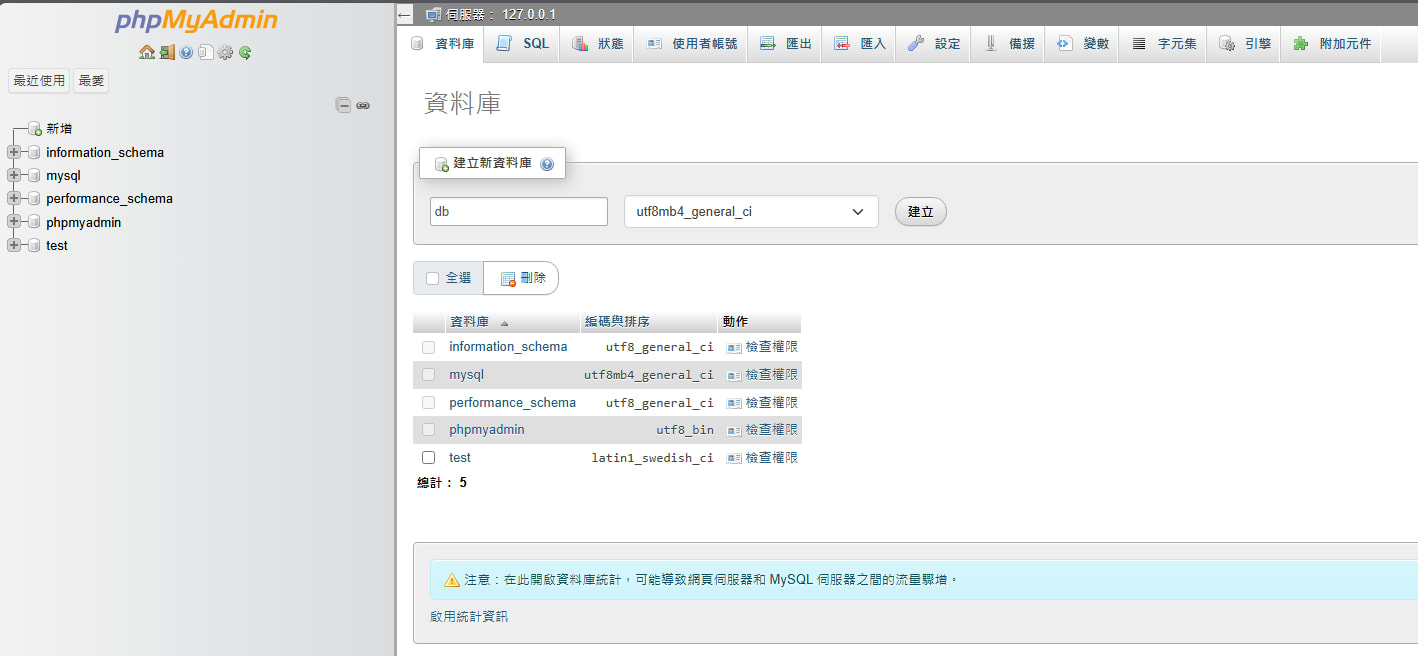The width and height of the screenshot is (1418, 656).
Task: Tick checkbox for information_schema row
Action: coord(428,347)
